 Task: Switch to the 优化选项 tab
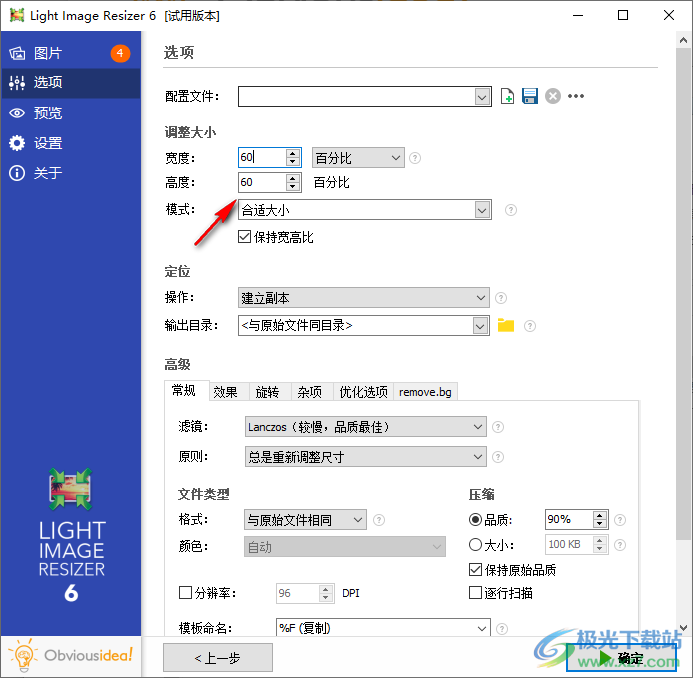[363, 392]
